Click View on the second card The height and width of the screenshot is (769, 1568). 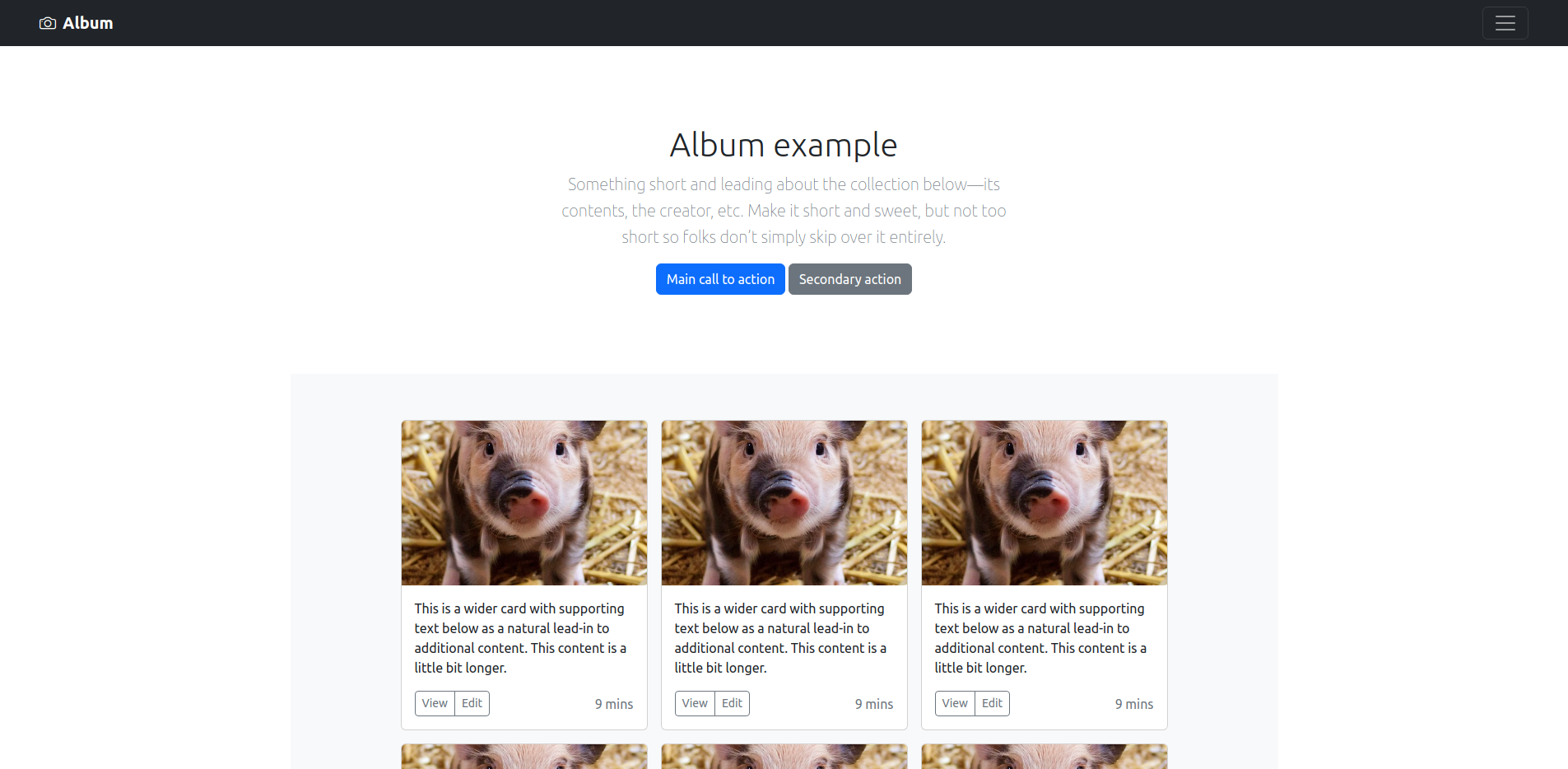coord(695,703)
